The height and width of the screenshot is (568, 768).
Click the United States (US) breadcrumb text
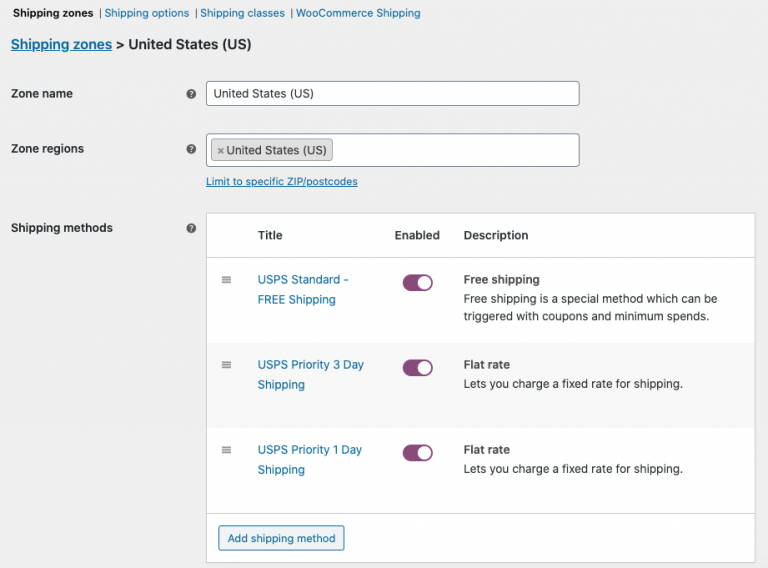point(190,45)
